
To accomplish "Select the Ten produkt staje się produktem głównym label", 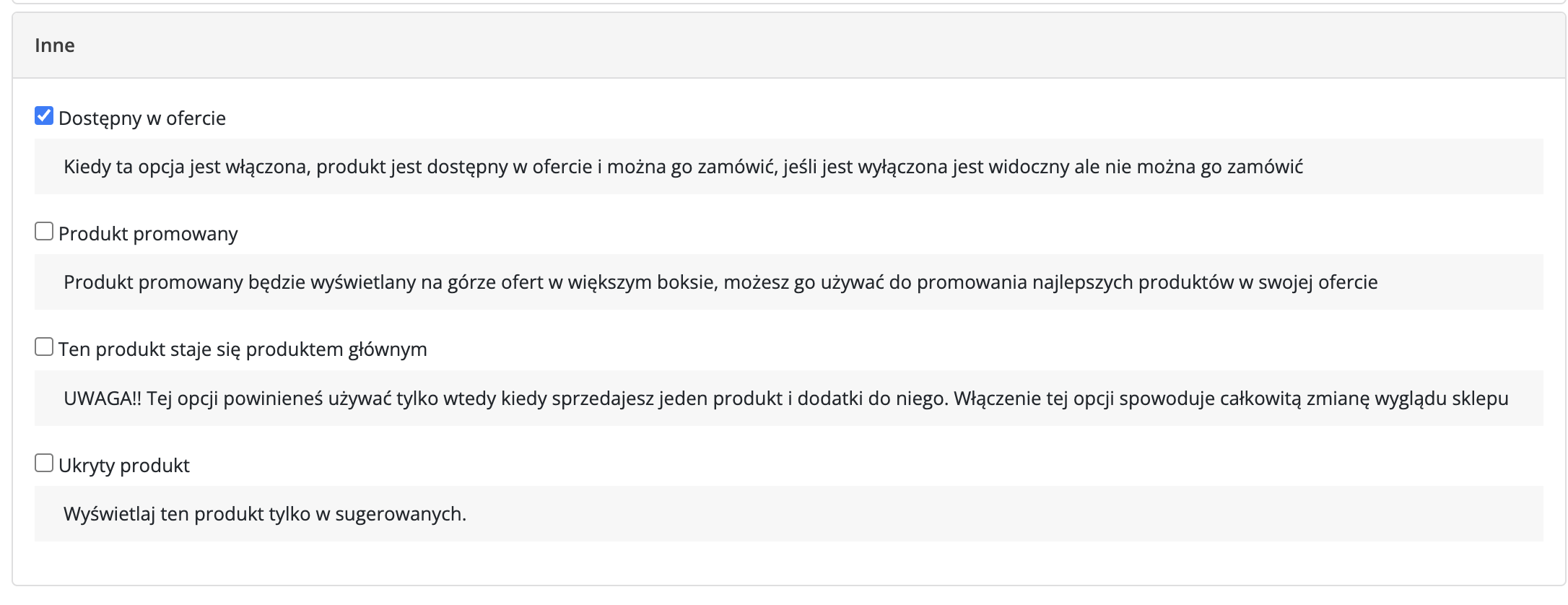I will point(243,349).
